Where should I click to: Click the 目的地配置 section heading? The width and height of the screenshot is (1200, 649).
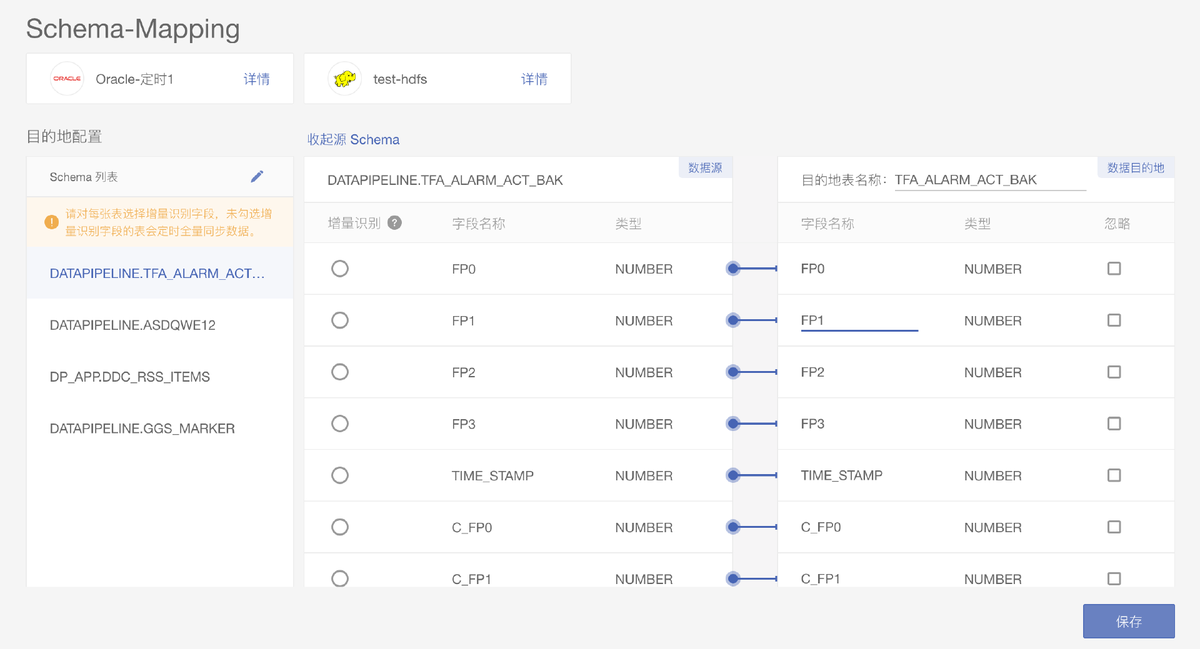click(x=64, y=136)
